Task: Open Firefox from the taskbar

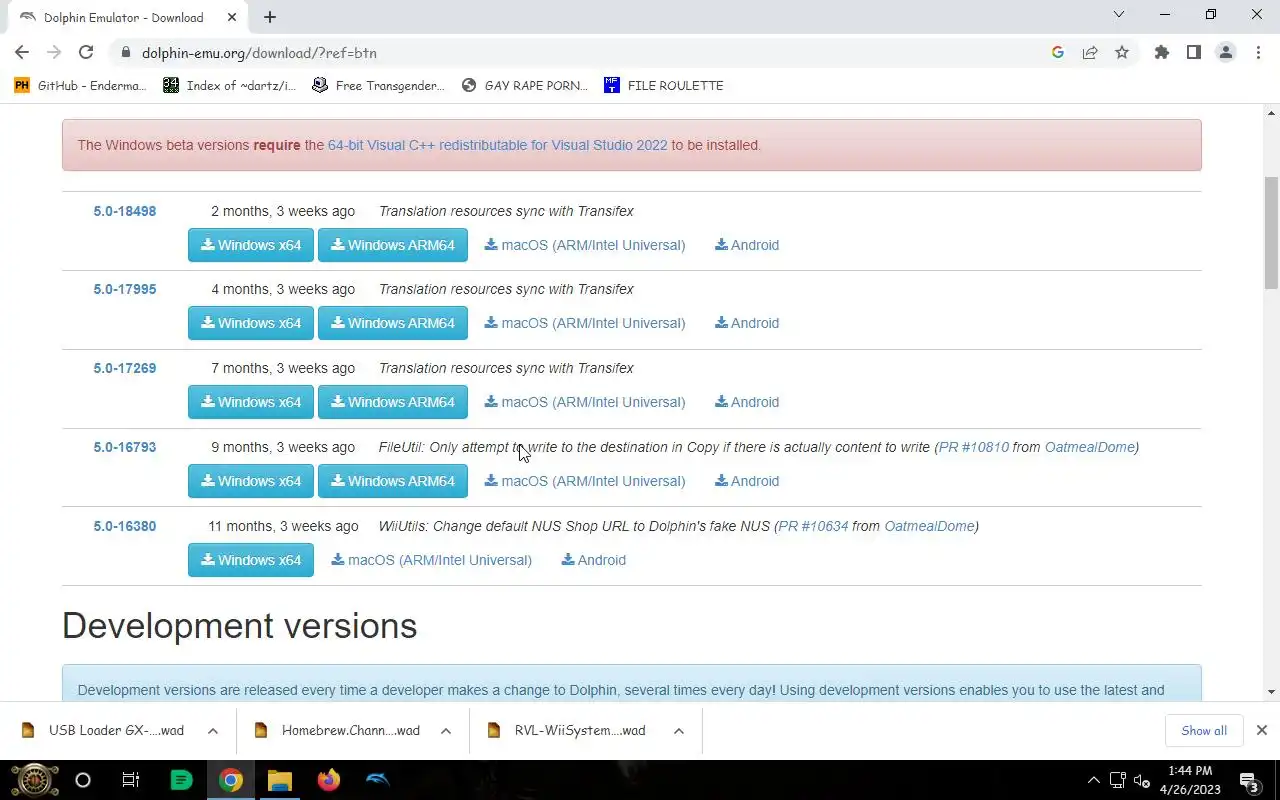Action: [328, 780]
